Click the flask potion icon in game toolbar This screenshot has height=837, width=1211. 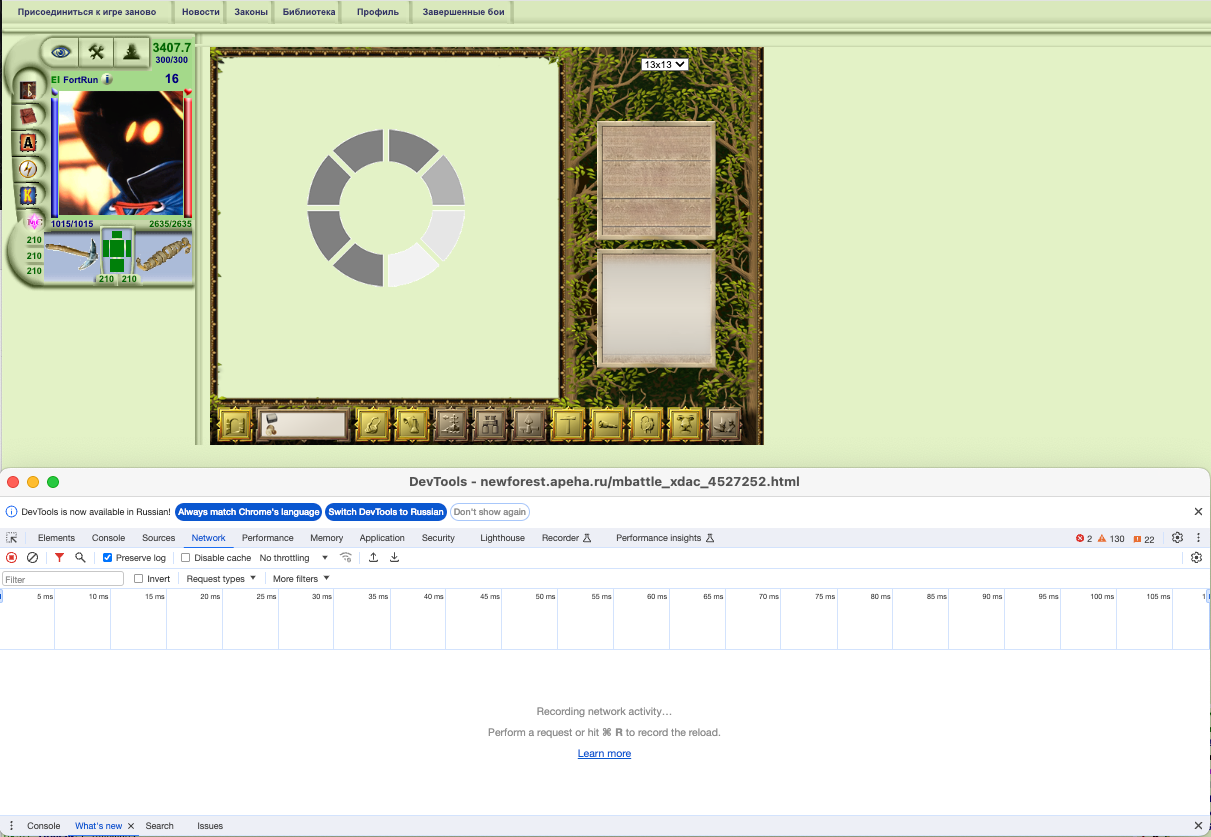[412, 425]
